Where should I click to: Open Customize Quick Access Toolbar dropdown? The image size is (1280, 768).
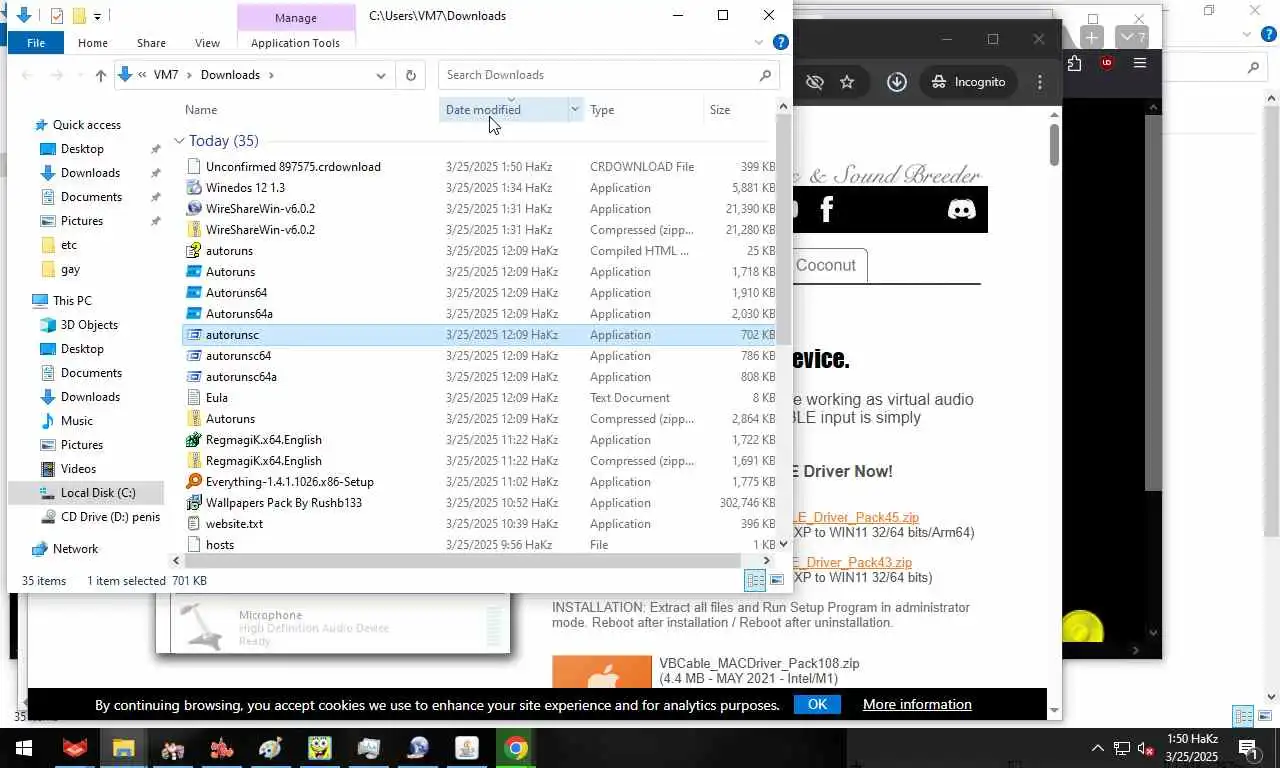[97, 16]
